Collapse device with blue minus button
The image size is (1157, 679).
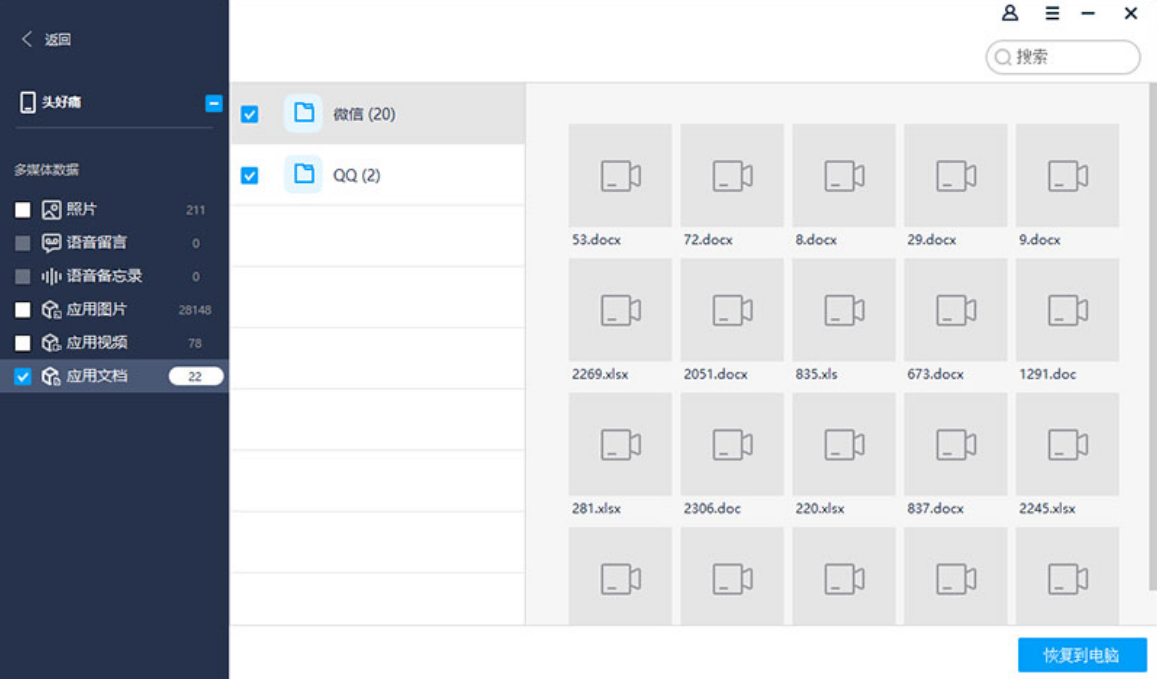point(214,103)
